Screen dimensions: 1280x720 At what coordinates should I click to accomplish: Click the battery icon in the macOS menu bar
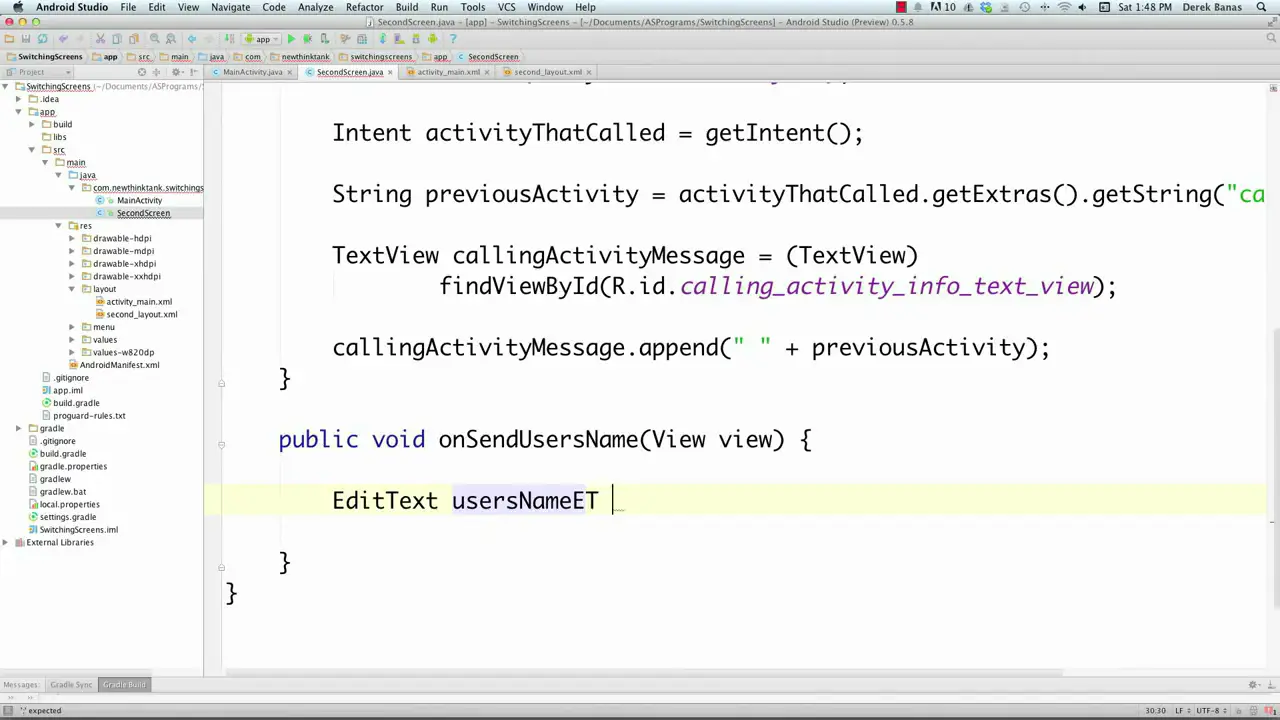901,7
